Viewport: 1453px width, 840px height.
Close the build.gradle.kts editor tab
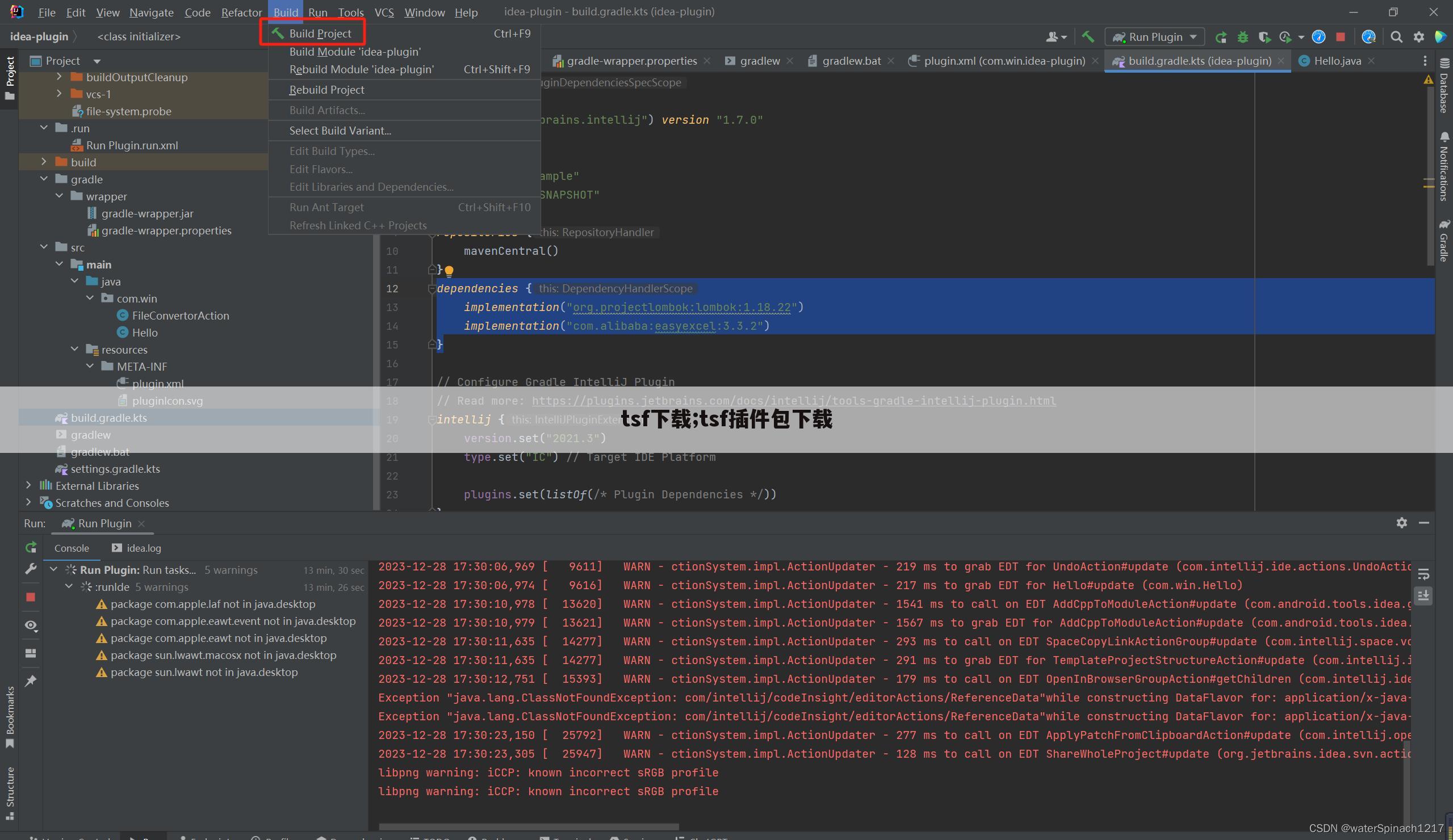pyautogui.click(x=1280, y=61)
